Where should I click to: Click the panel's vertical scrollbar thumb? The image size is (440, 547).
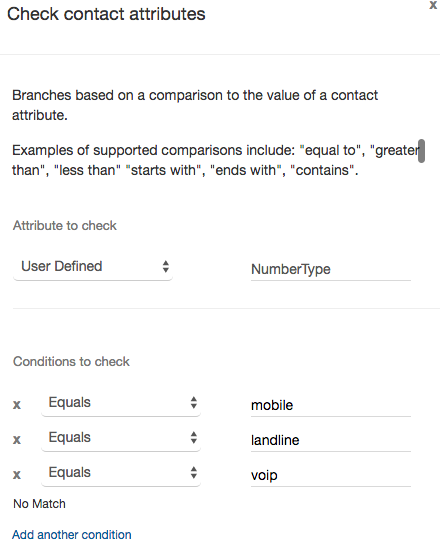(x=422, y=151)
